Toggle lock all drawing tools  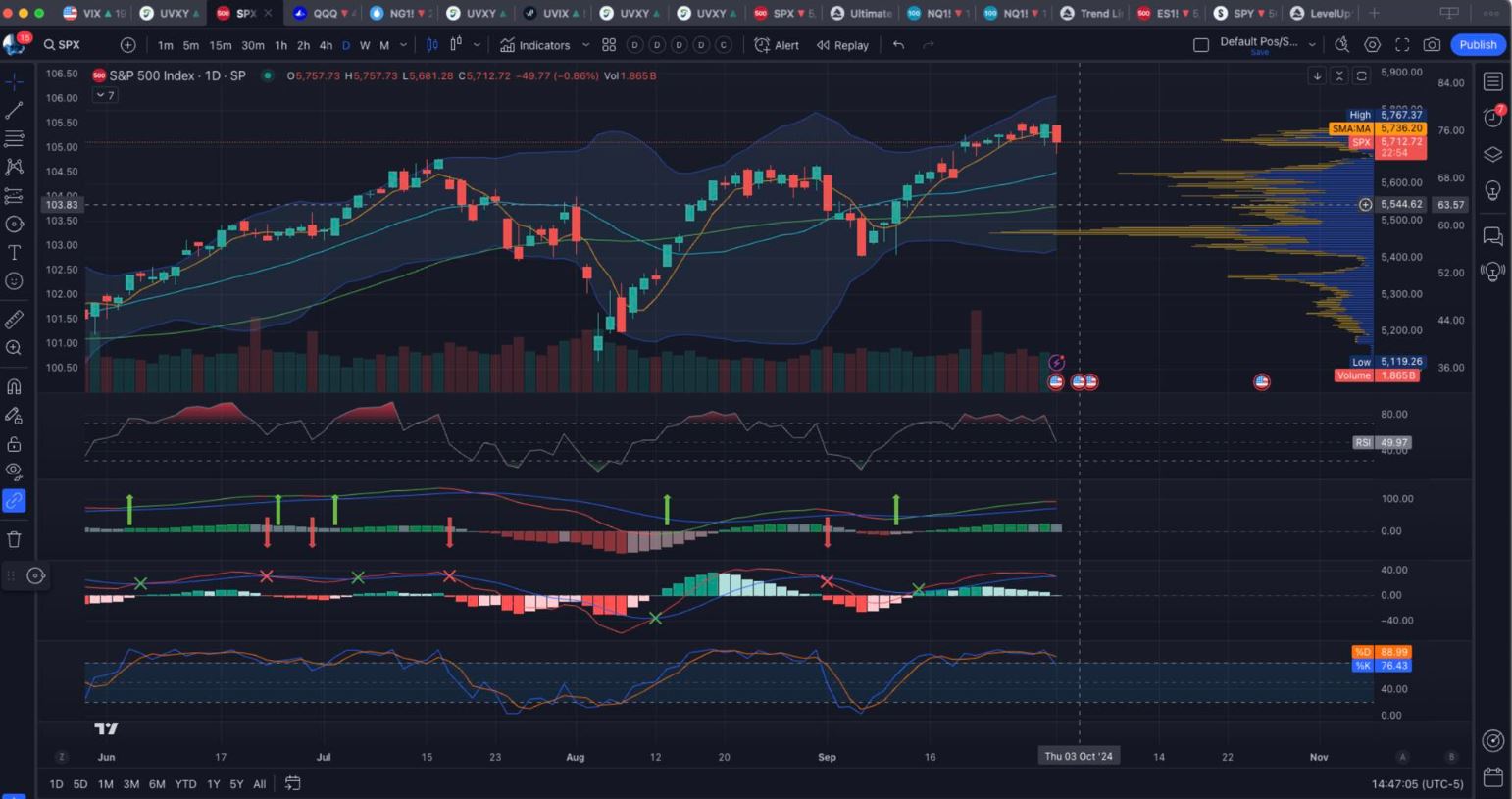point(14,444)
